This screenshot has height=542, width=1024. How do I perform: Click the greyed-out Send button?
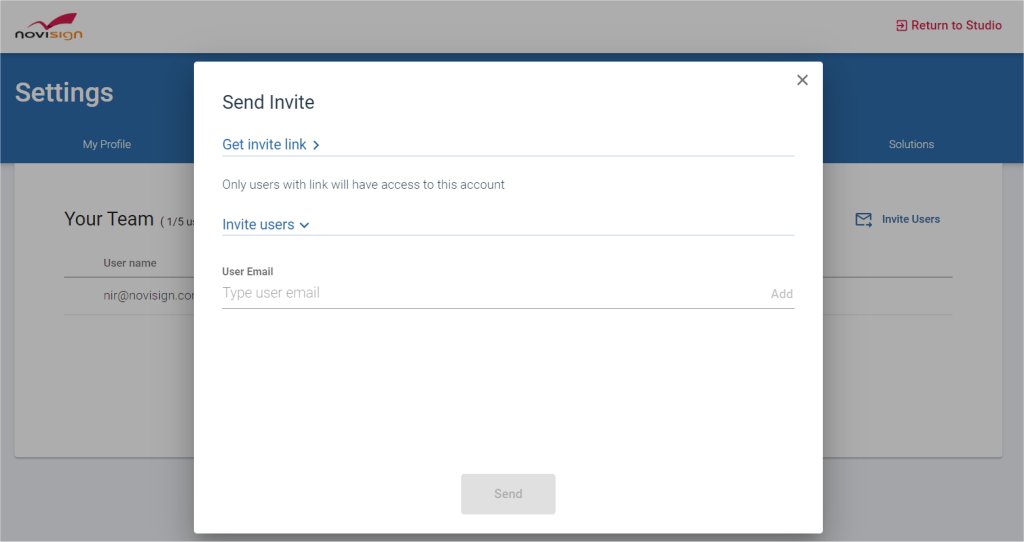(508, 494)
